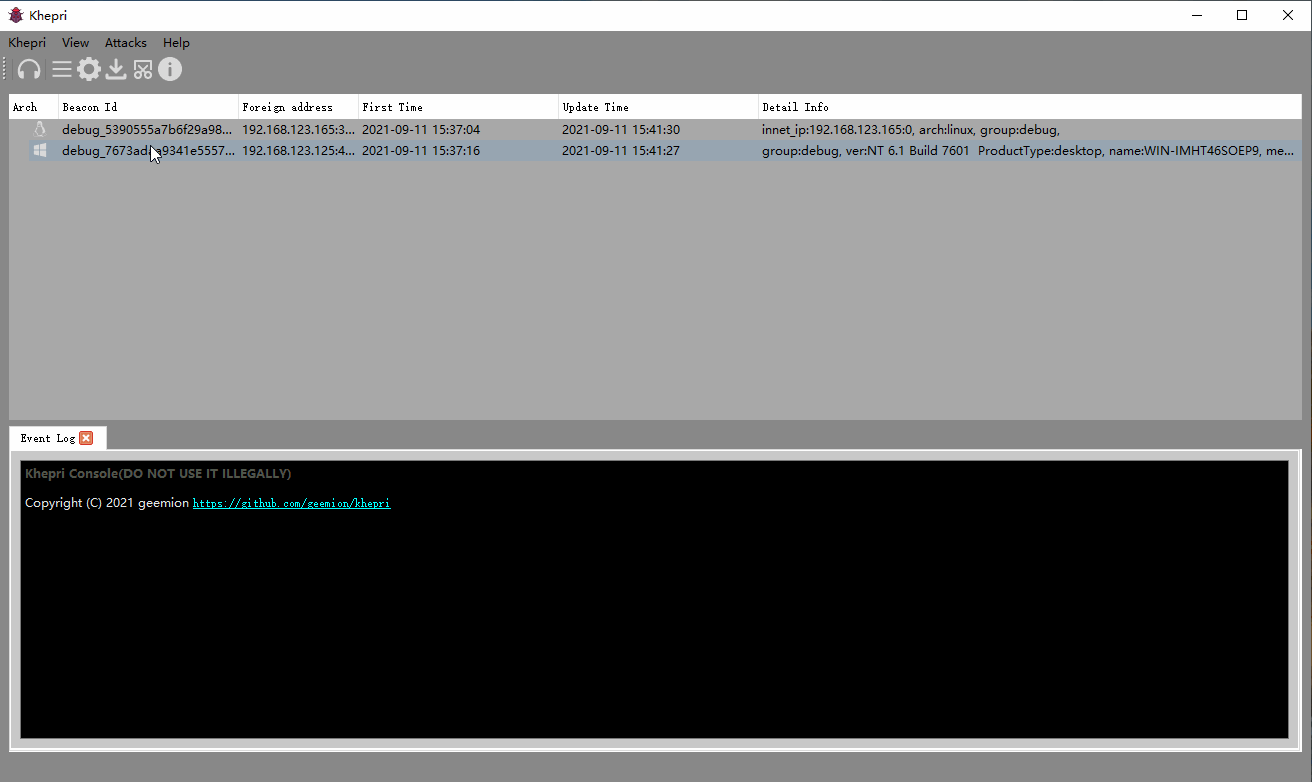Click the Copyright (C) 2021 geemion text
Viewport: 1312px width, 782px height.
coord(107,503)
